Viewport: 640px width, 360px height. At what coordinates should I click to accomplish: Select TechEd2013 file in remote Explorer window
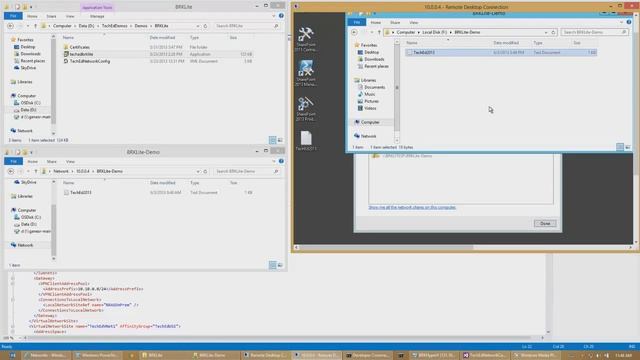click(x=501, y=52)
